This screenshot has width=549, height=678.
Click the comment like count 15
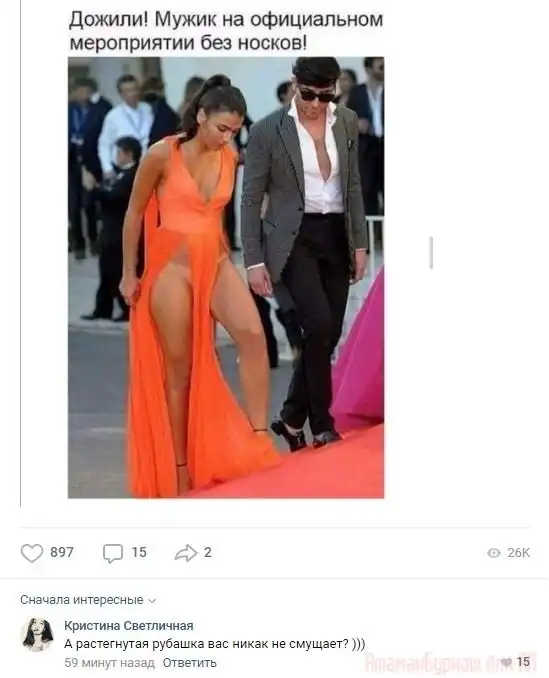pos(523,662)
